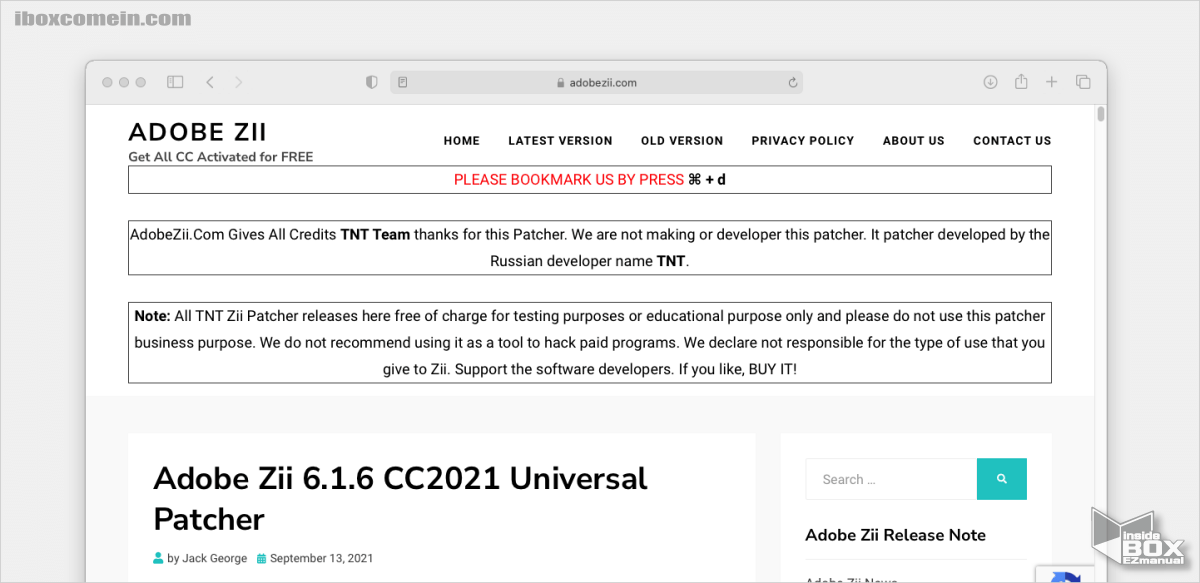Screen dimensions: 1200x583
Task: Open a new tab with plus icon
Action: [x=1051, y=82]
